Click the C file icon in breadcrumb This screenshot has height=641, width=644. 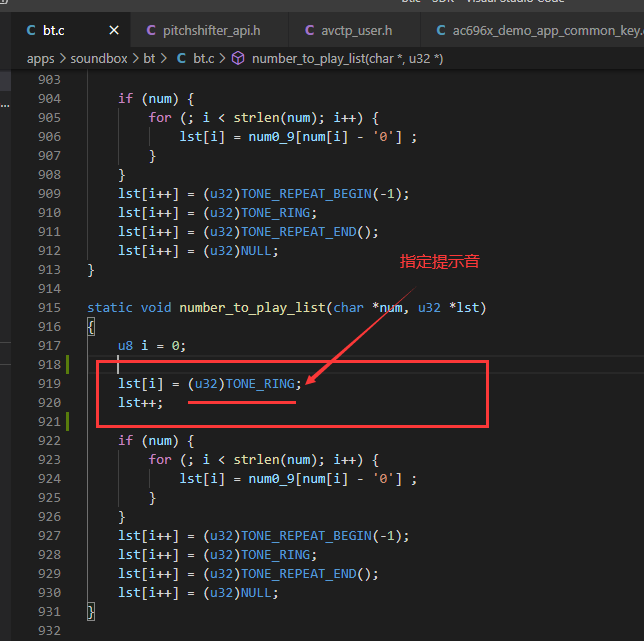[181, 59]
